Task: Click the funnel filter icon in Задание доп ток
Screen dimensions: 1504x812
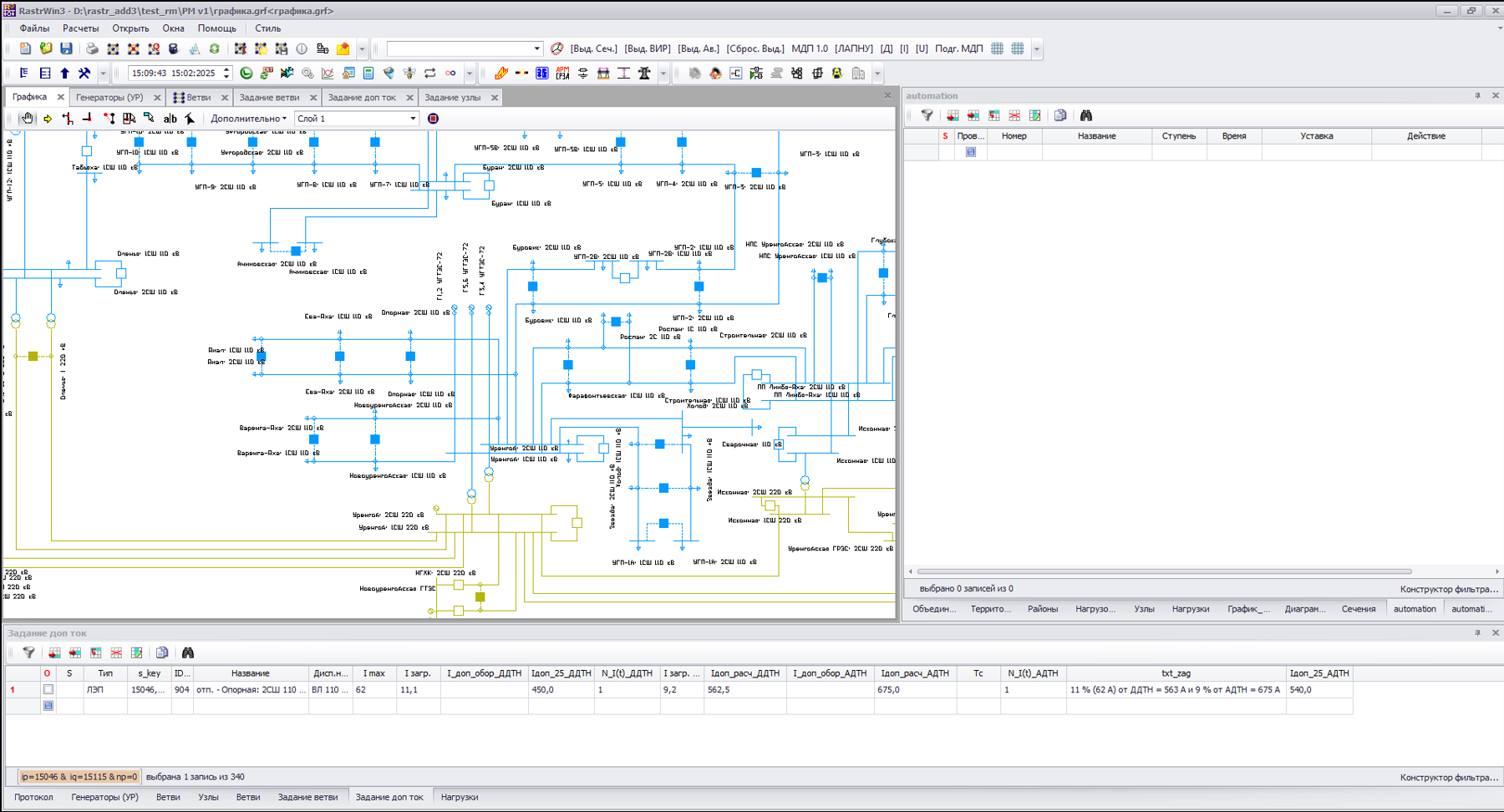Action: (x=28, y=652)
